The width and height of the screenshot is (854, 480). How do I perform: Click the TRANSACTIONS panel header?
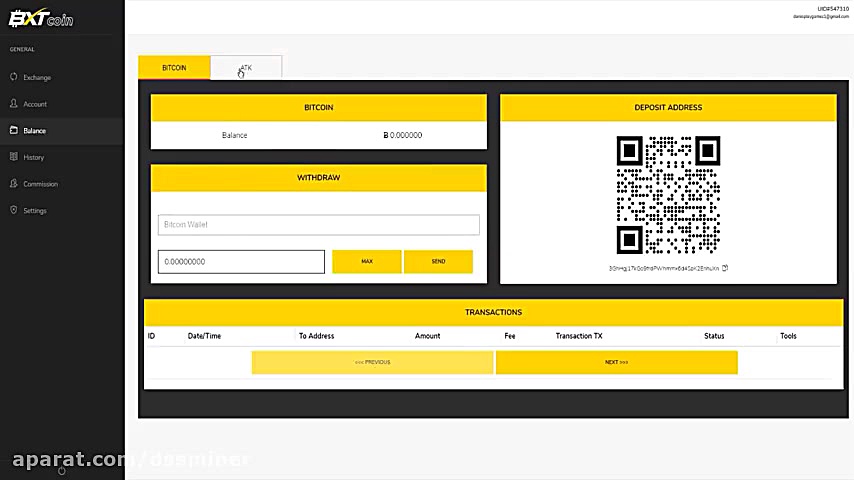click(493, 312)
